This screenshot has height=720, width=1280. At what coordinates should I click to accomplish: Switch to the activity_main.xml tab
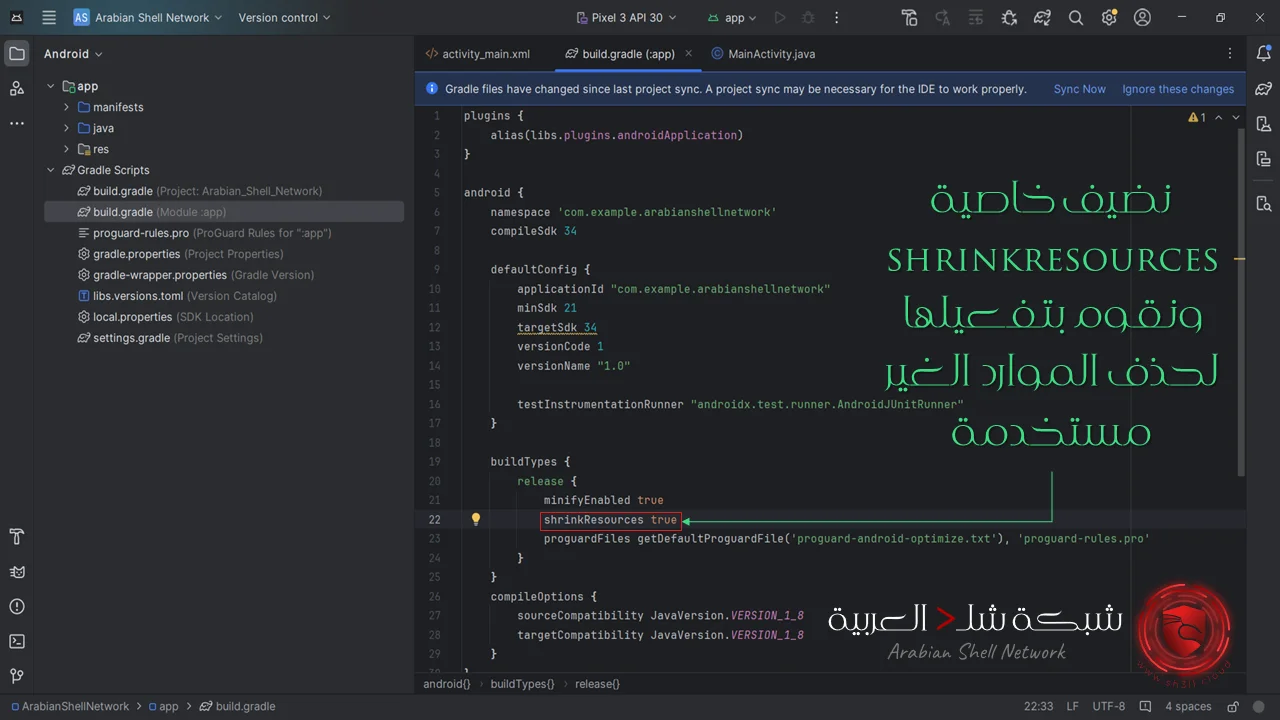pos(478,54)
